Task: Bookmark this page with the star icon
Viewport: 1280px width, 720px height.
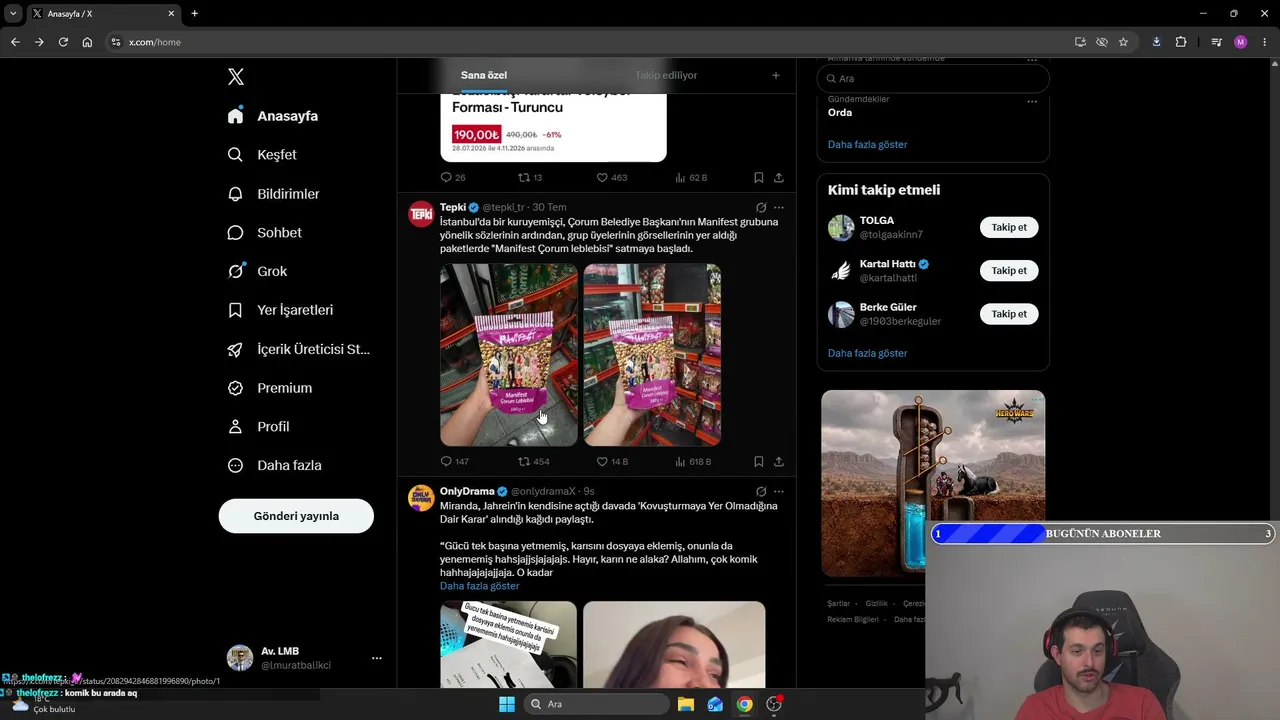Action: [x=1123, y=42]
